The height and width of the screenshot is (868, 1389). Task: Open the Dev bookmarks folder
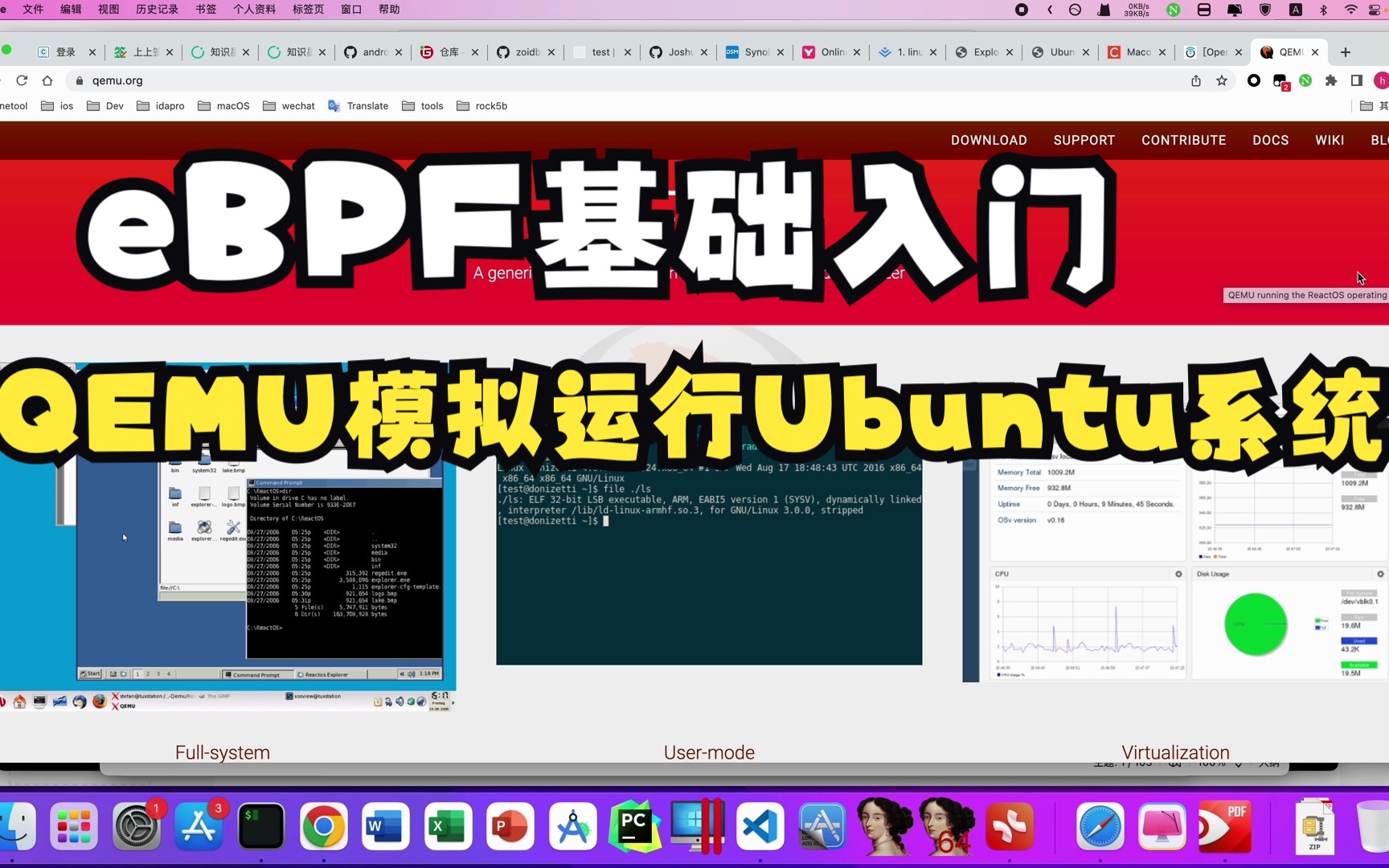pyautogui.click(x=104, y=105)
